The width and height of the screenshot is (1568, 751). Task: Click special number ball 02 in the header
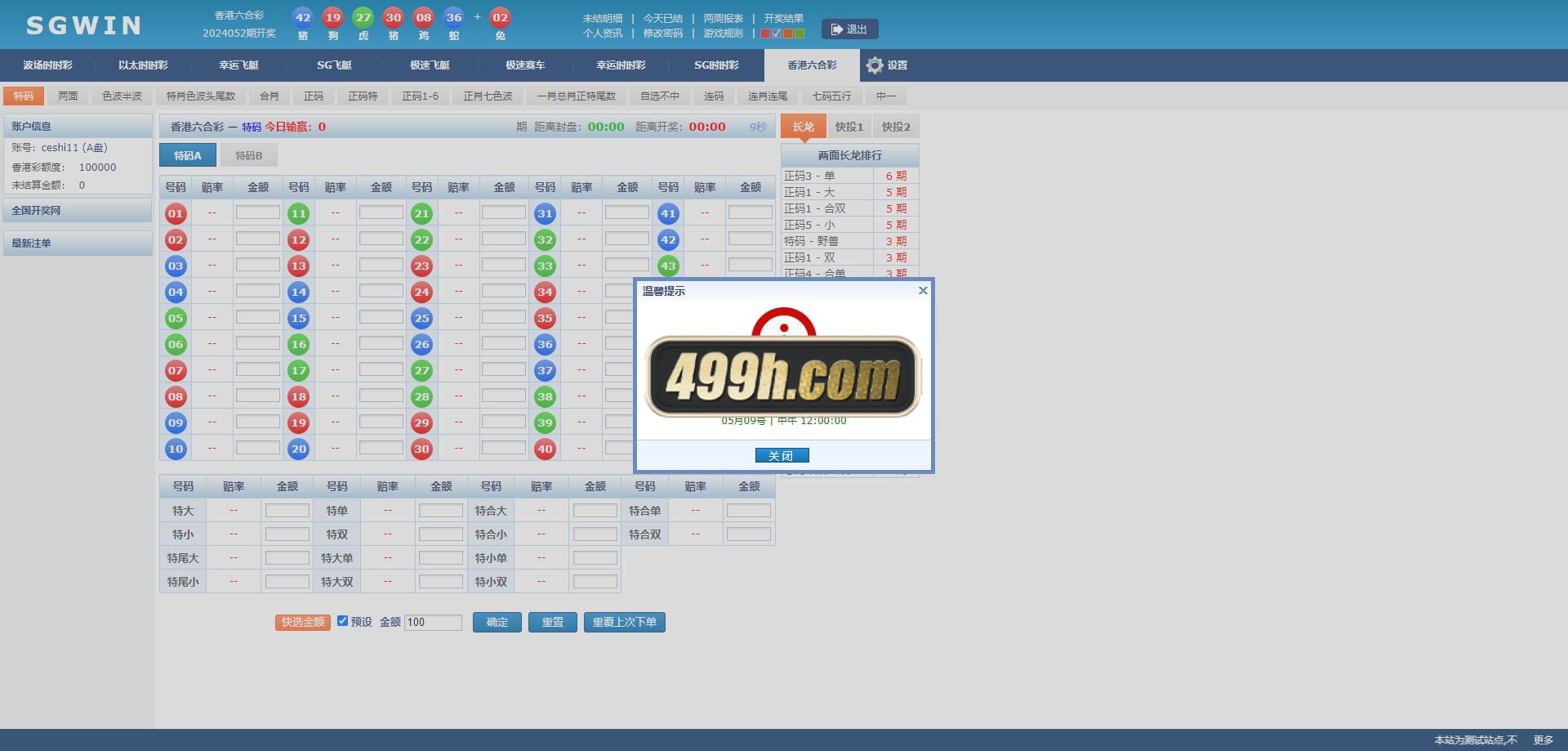click(501, 17)
